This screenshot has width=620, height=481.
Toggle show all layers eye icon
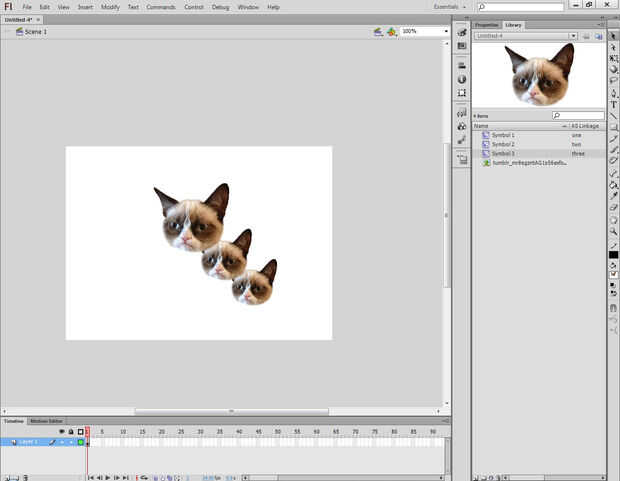[61, 431]
